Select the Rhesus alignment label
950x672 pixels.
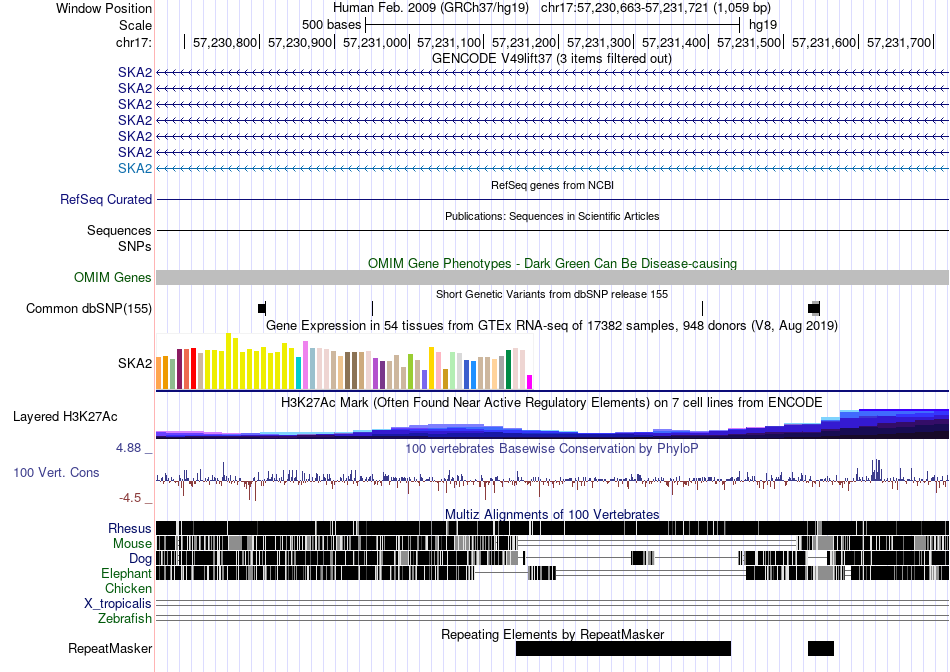[130, 528]
